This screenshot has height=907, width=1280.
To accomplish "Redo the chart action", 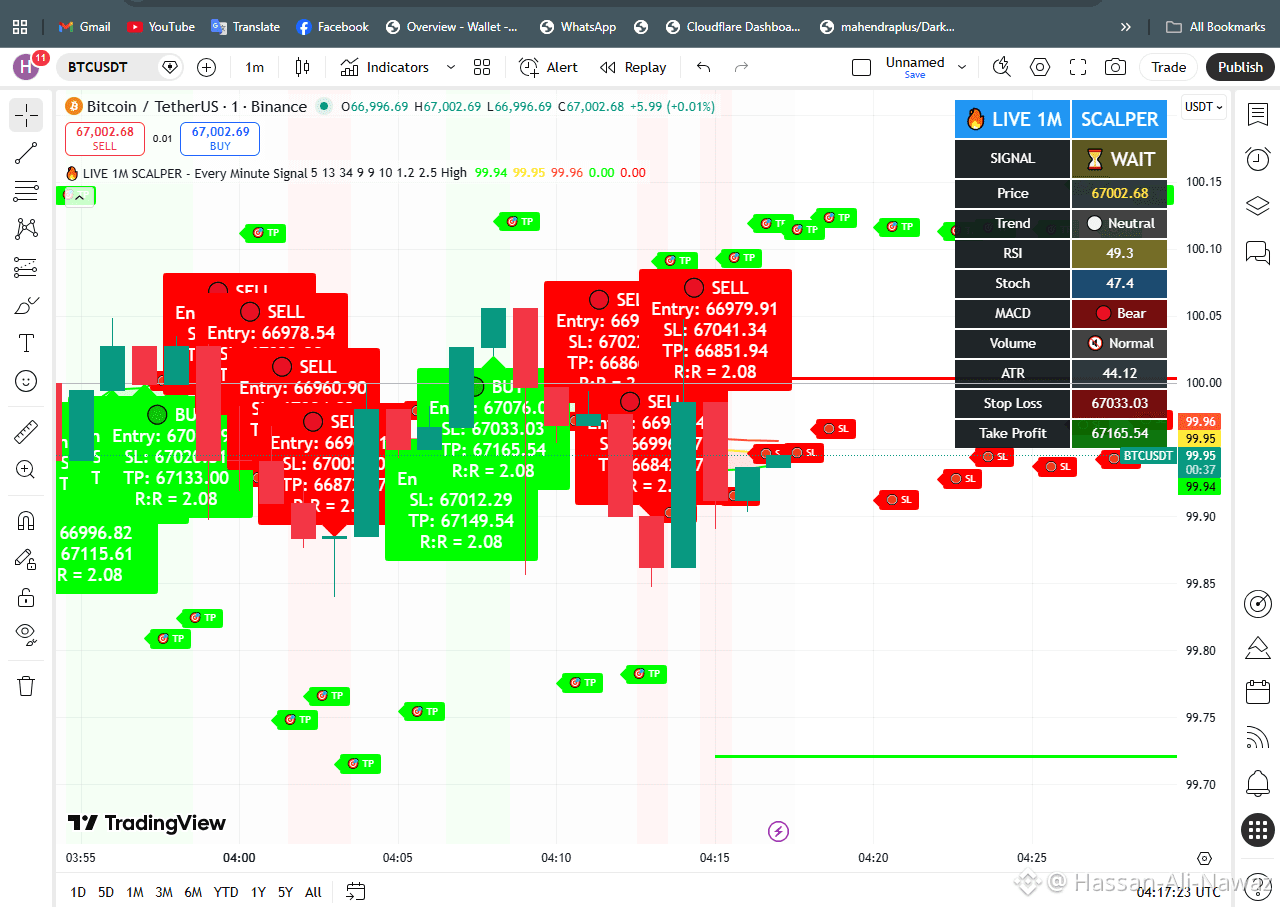I will [x=741, y=67].
